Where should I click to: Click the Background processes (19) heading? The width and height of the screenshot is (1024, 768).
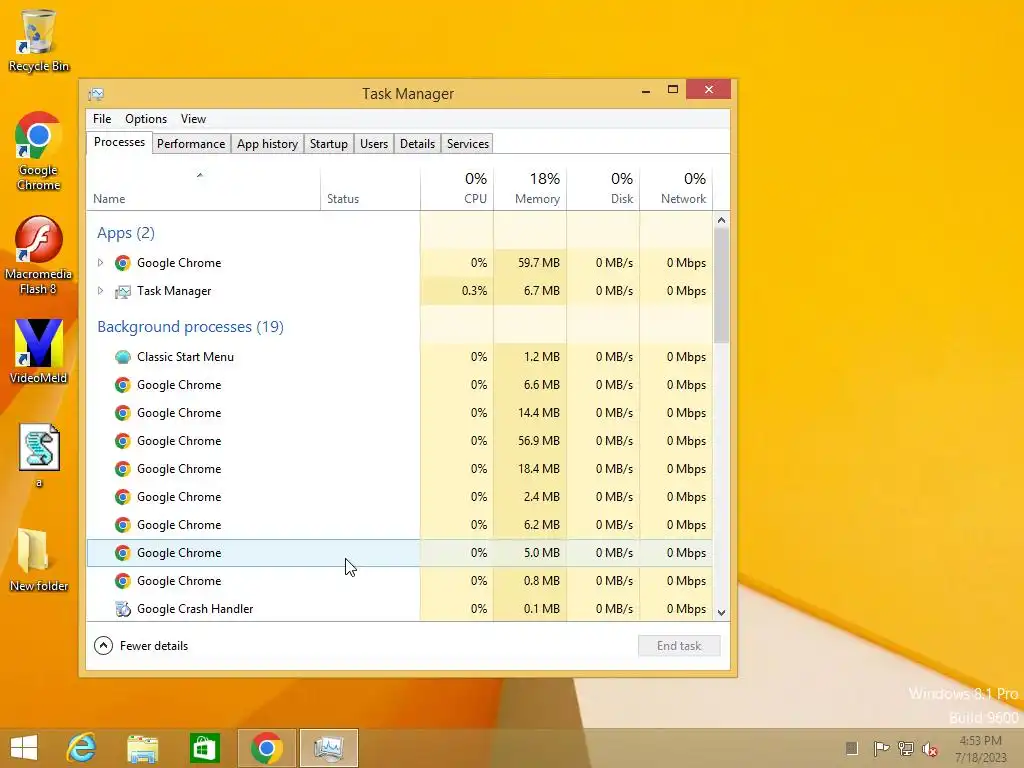(190, 327)
